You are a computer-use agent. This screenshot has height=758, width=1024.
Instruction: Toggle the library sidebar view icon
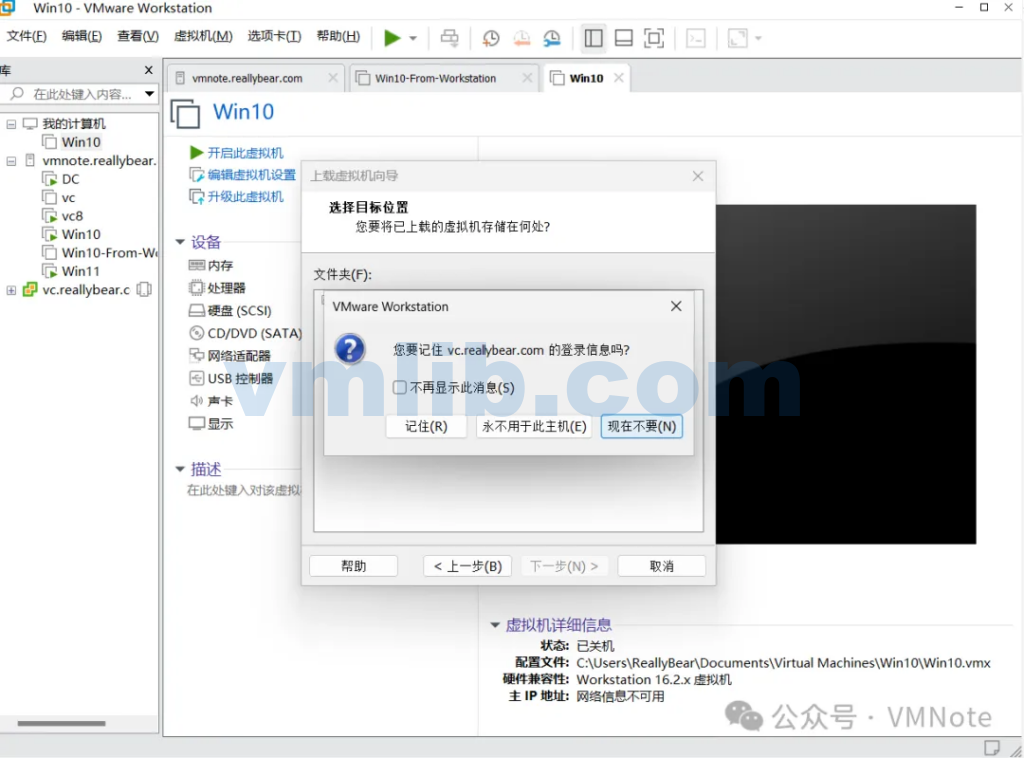593,38
